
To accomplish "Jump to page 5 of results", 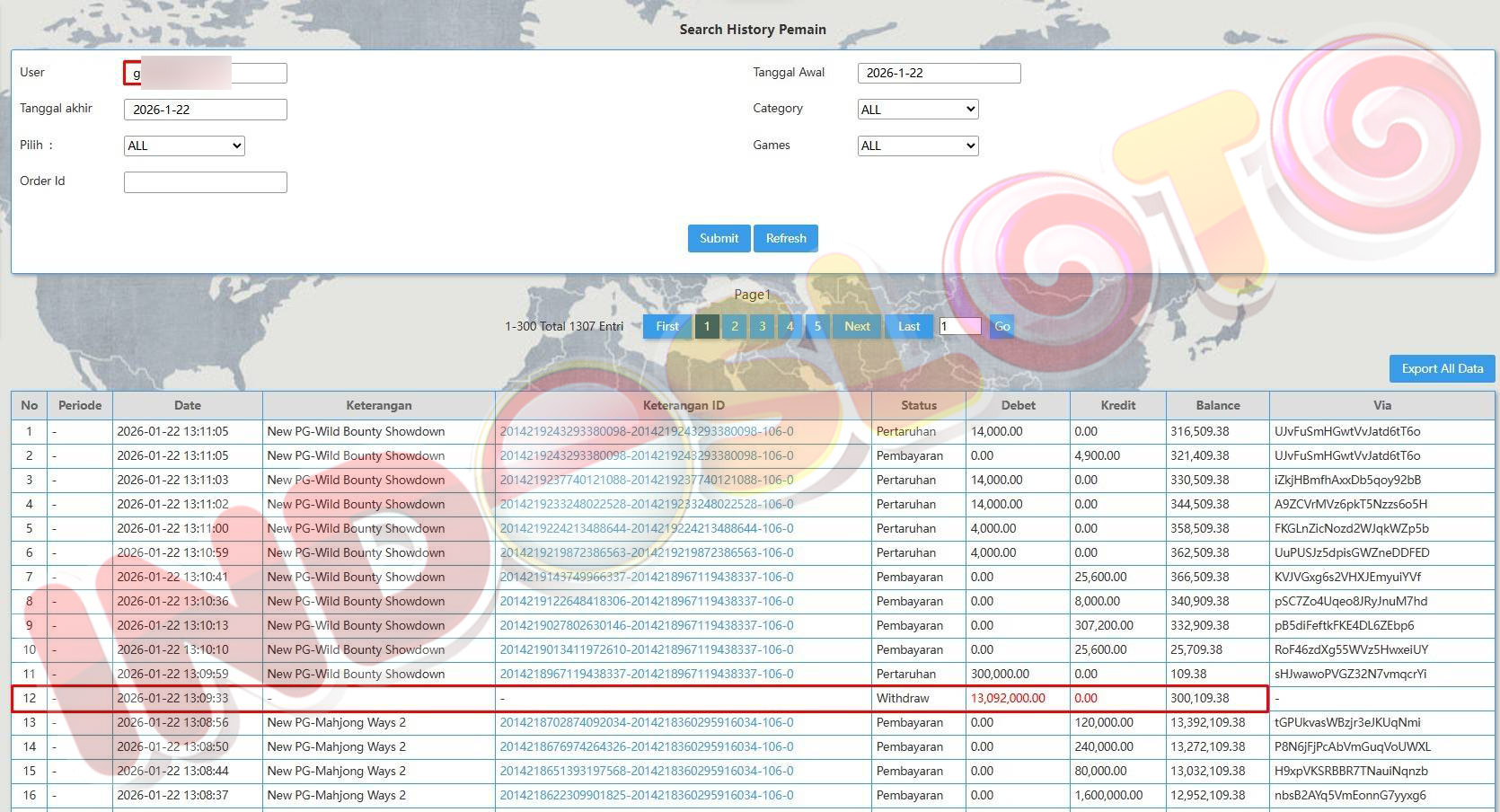I will (817, 326).
